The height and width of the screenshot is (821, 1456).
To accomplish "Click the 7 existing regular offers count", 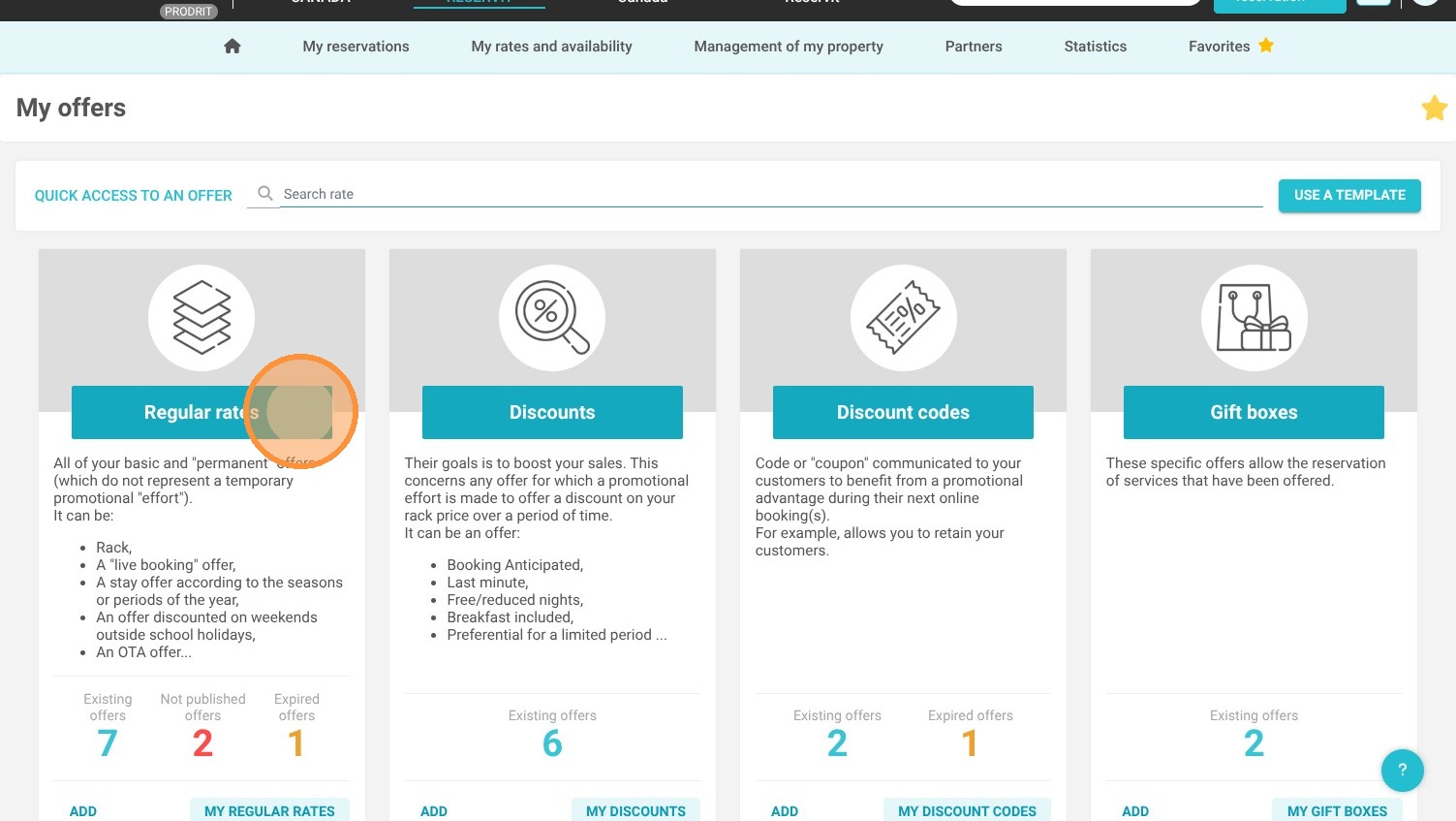I will (108, 743).
